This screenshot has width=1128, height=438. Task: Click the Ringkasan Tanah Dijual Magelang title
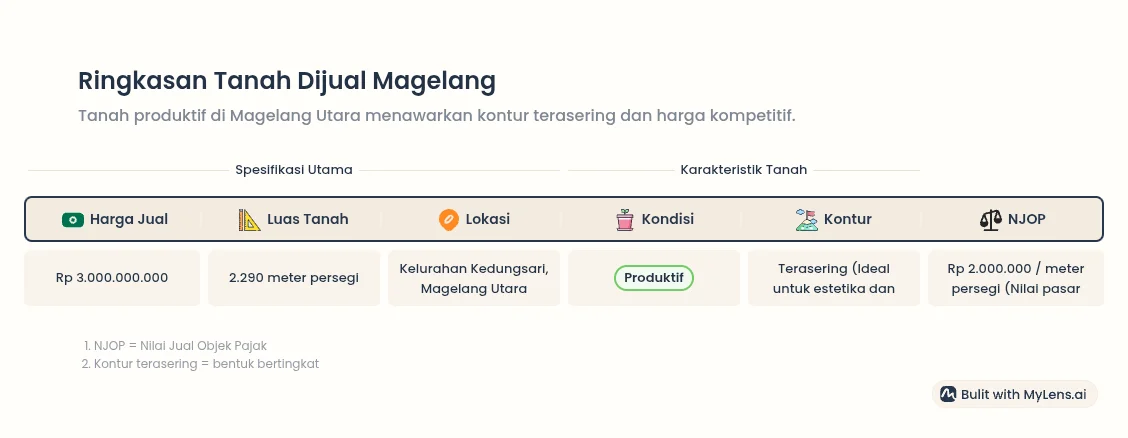click(287, 80)
